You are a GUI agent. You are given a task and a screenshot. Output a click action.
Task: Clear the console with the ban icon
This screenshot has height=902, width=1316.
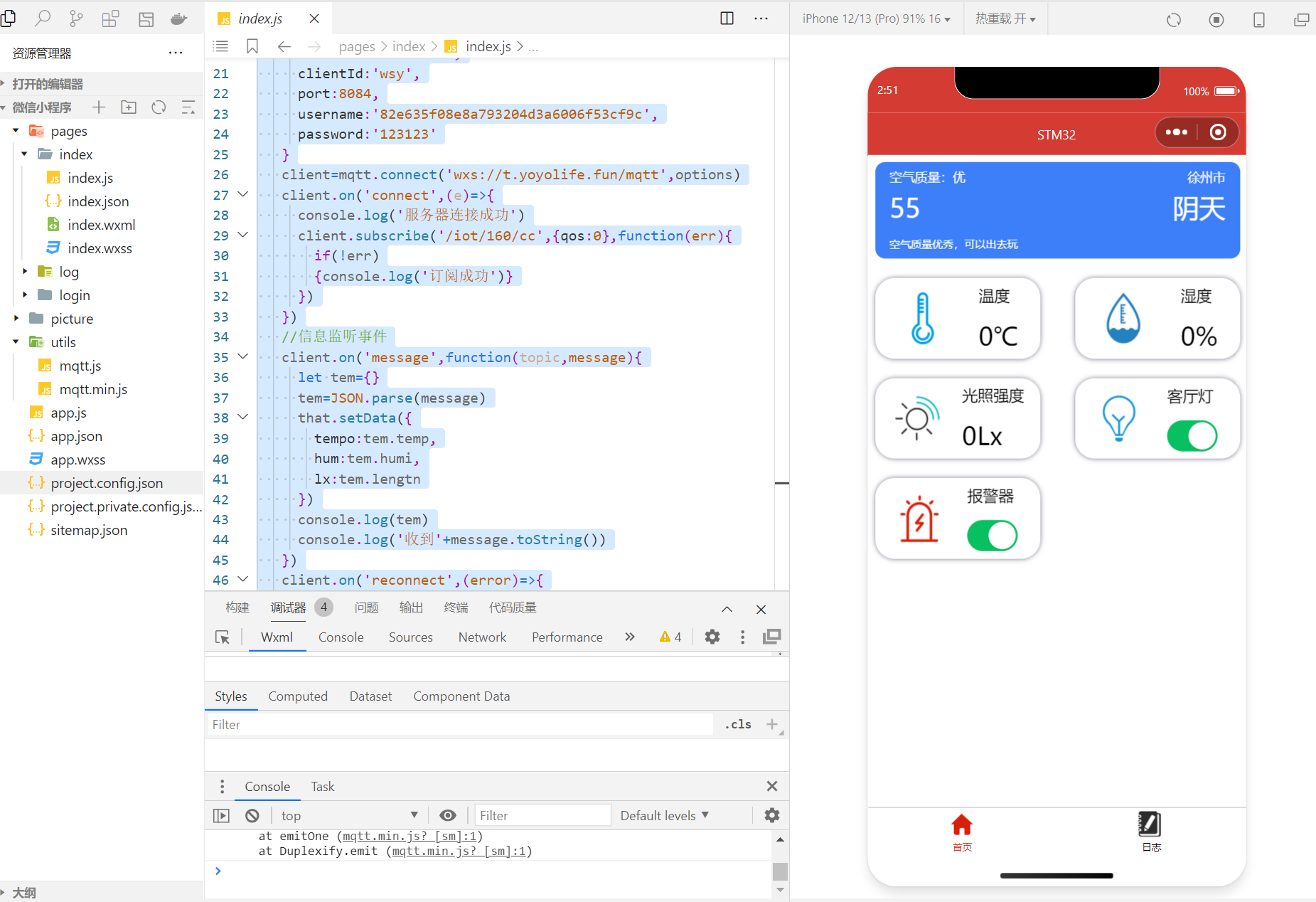tap(252, 816)
